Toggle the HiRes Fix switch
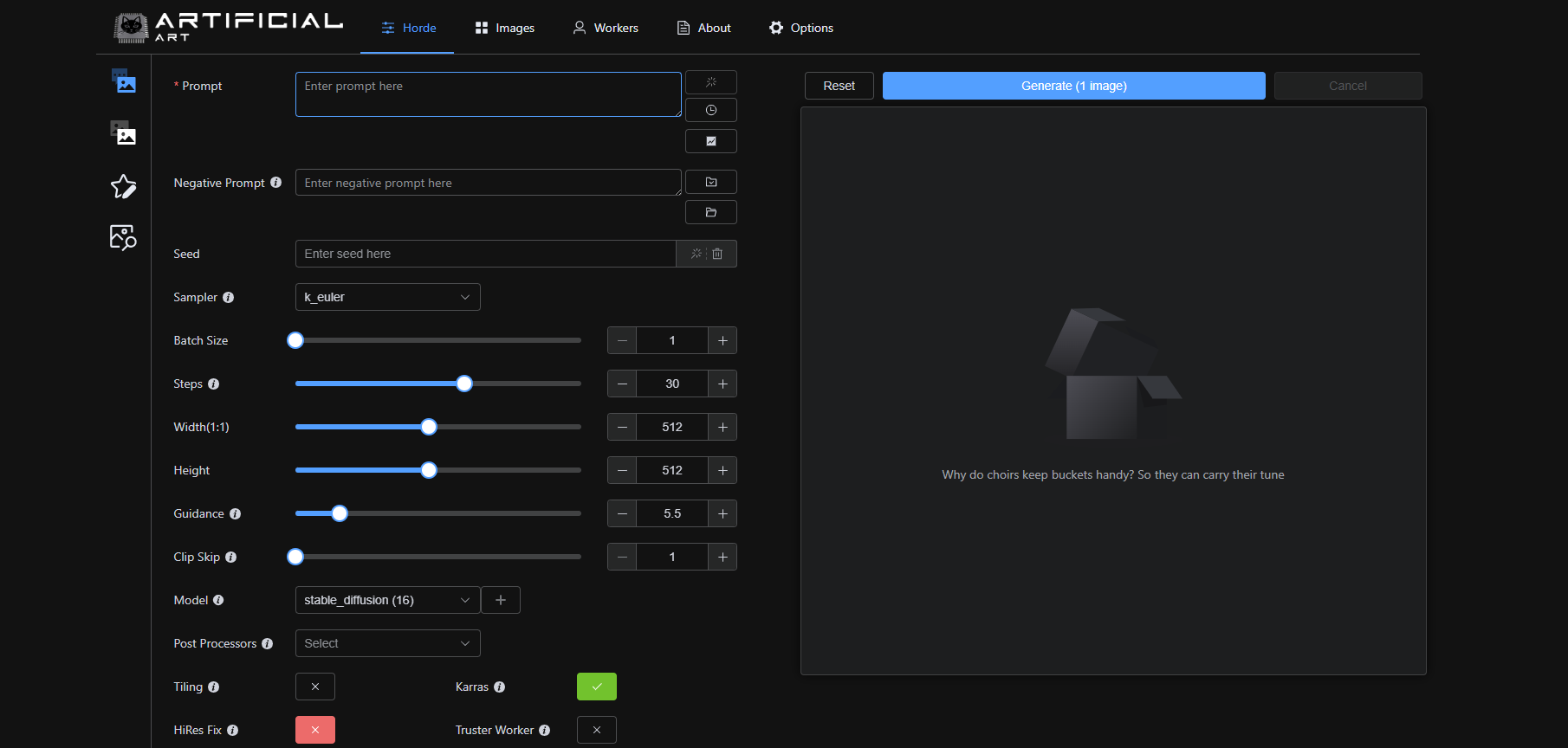Viewport: 1568px width, 748px height. [x=315, y=730]
